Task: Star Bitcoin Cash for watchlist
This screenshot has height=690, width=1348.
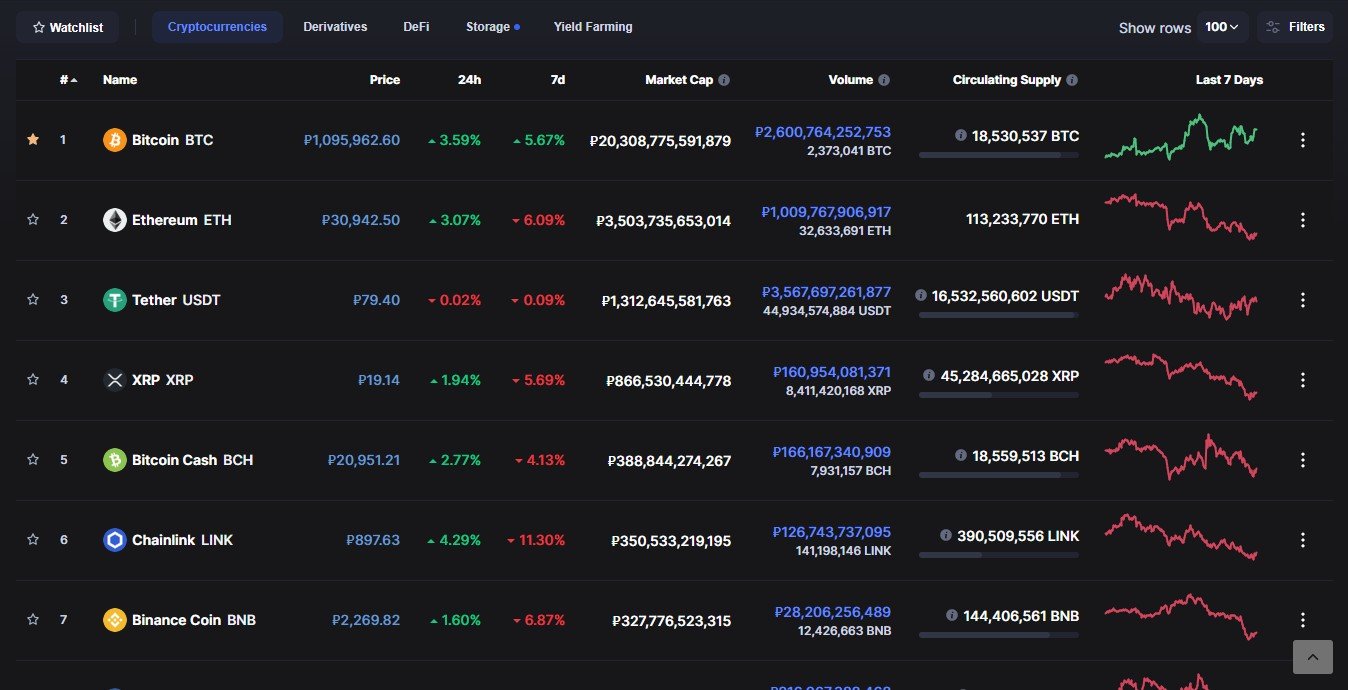Action: click(33, 460)
